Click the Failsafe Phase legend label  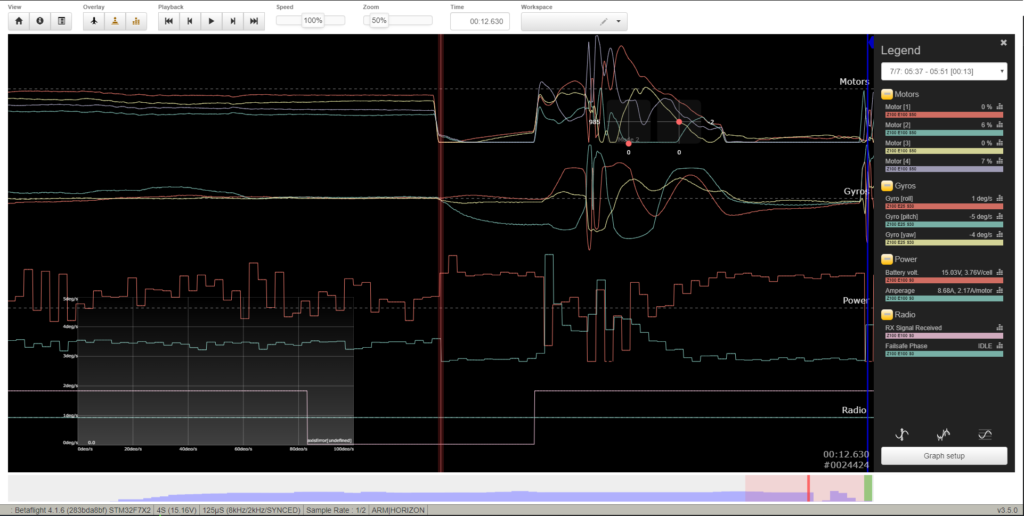(x=906, y=346)
